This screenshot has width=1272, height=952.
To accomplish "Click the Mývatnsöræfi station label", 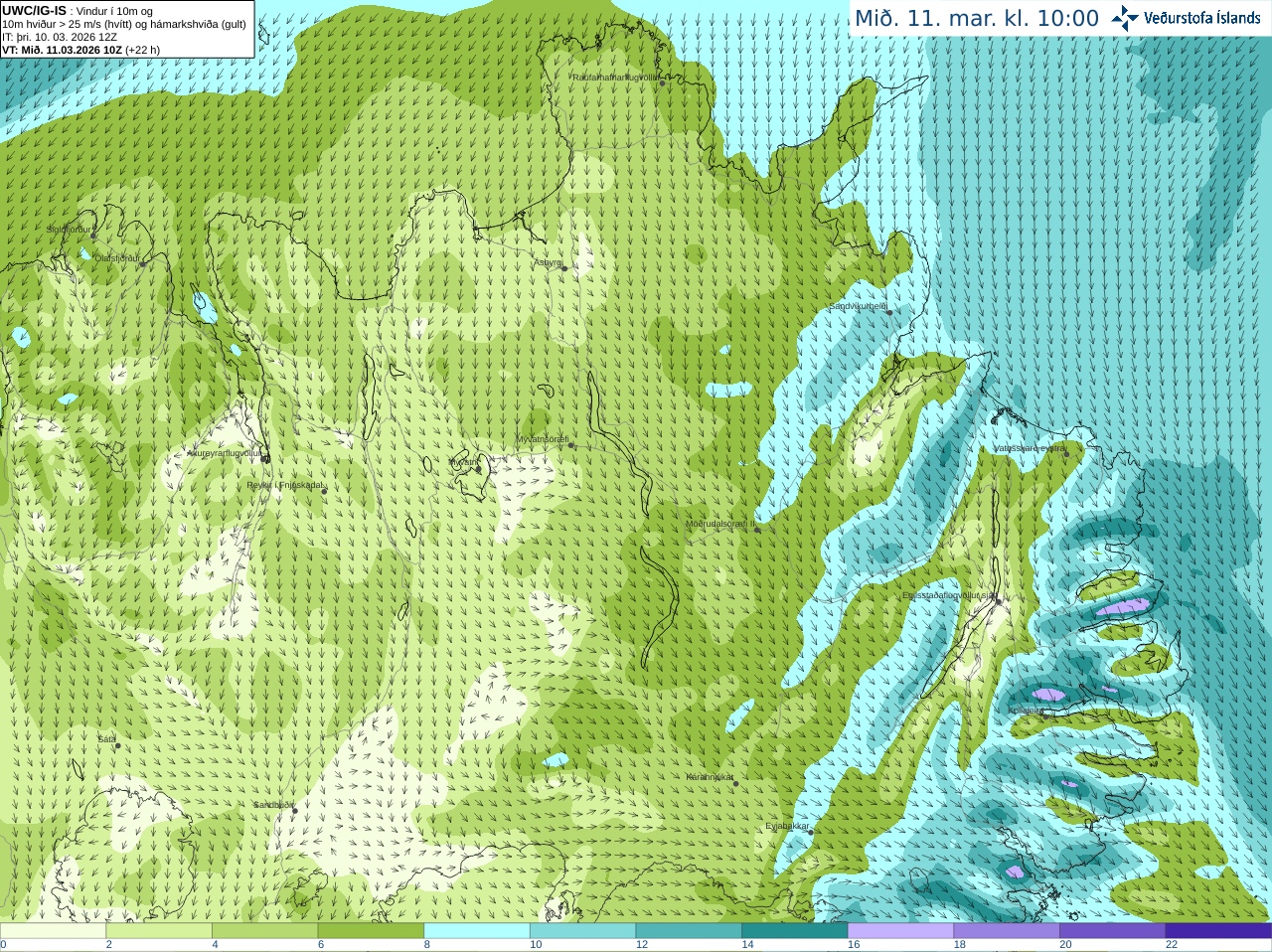I will click(543, 439).
